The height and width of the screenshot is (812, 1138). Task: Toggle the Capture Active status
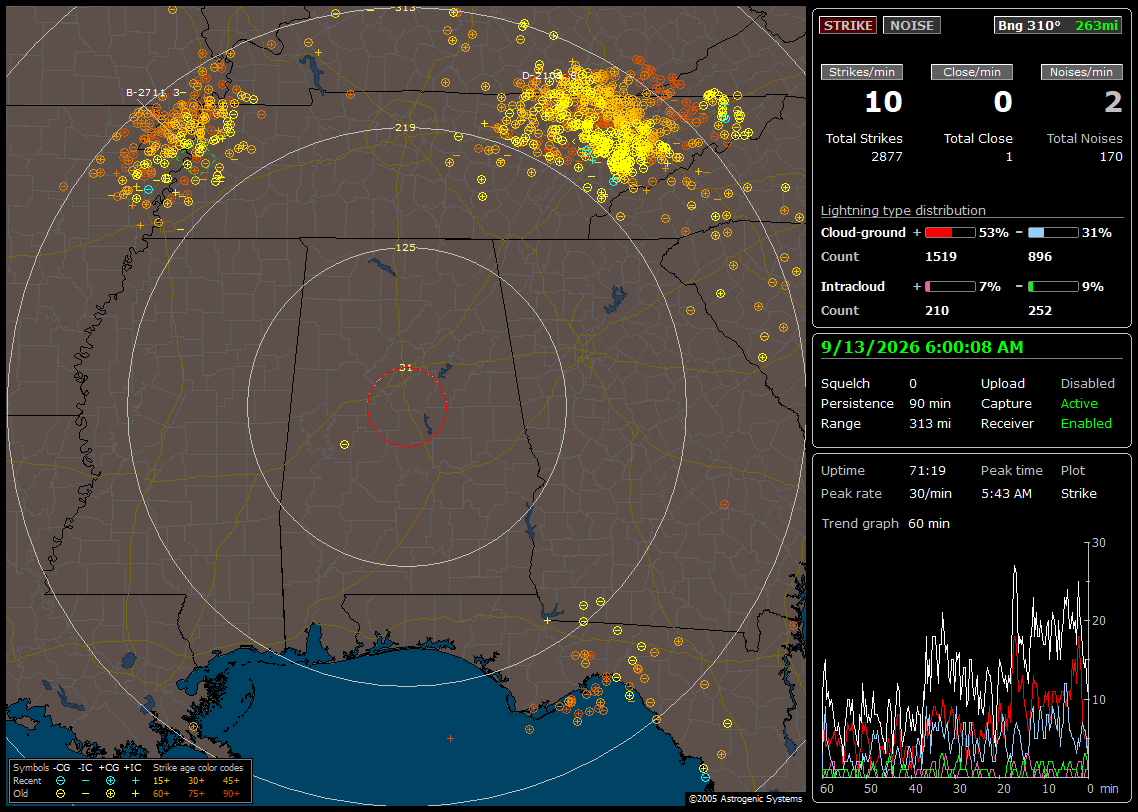[1078, 403]
